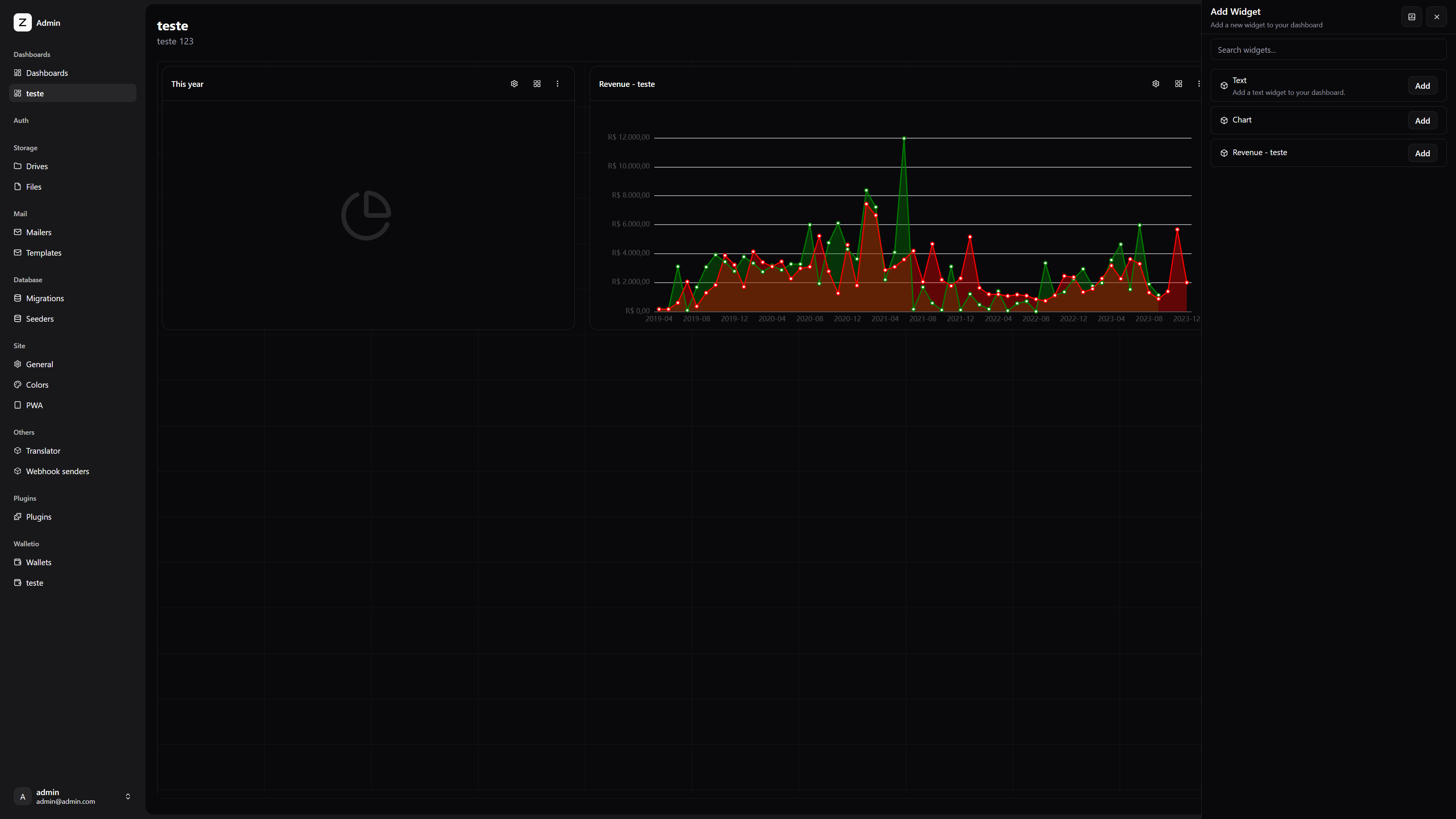Open Plugins page
The width and height of the screenshot is (1456, 819).
(72, 517)
